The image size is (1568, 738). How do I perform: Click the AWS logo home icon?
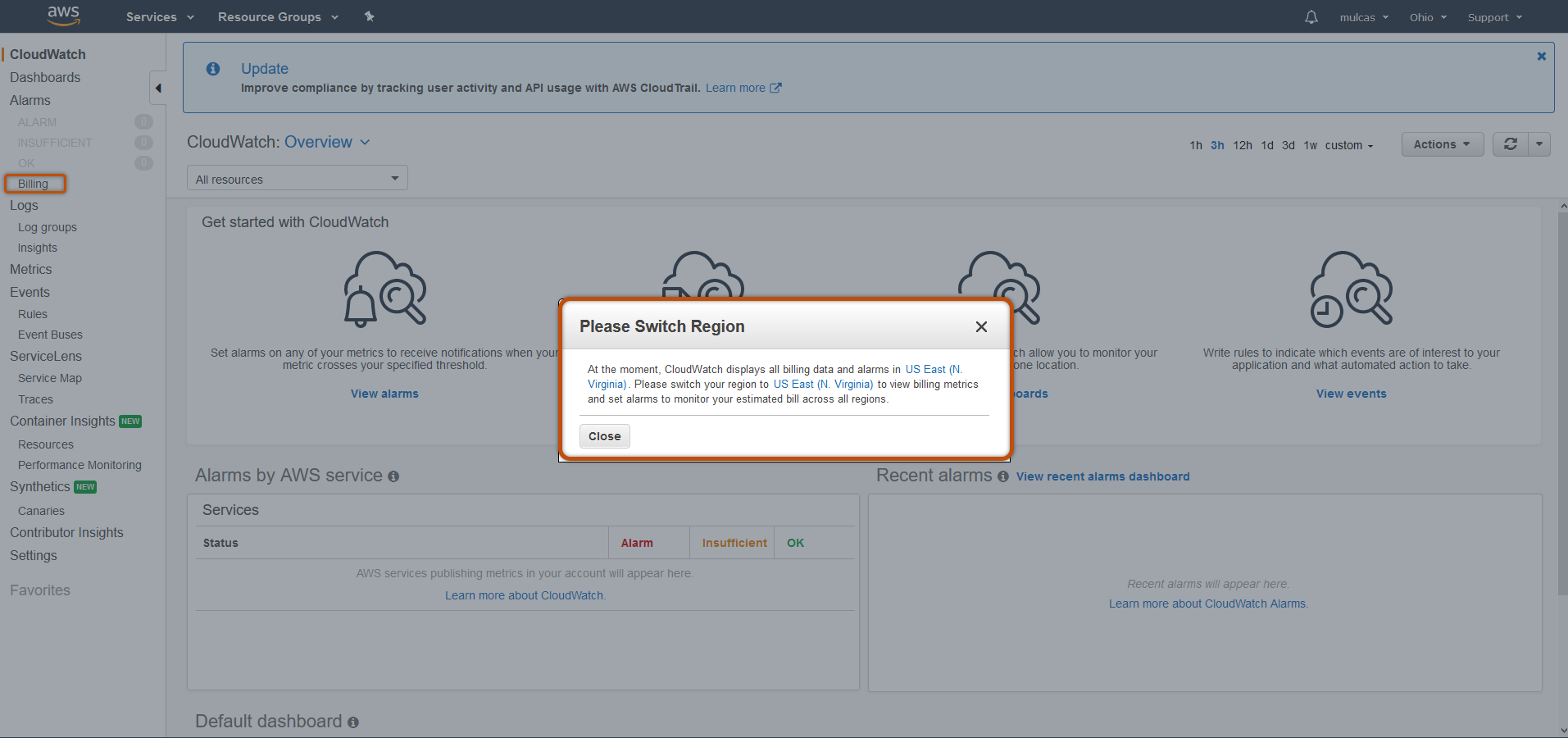(x=63, y=16)
